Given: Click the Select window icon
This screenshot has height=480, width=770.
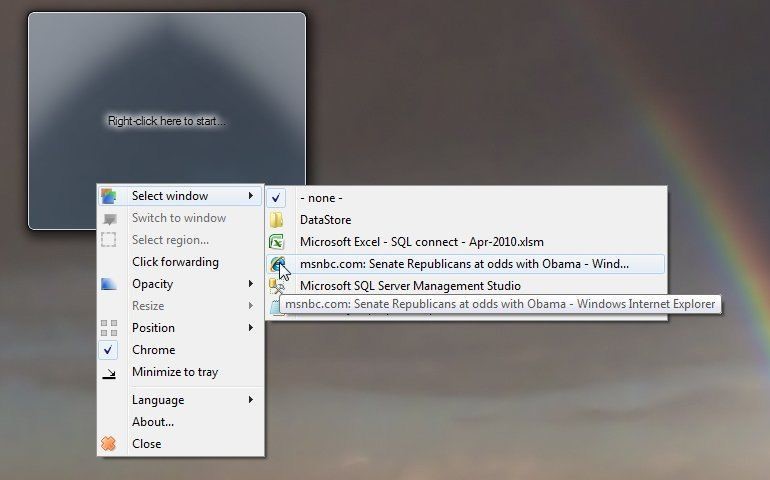Looking at the screenshot, I should pyautogui.click(x=109, y=196).
